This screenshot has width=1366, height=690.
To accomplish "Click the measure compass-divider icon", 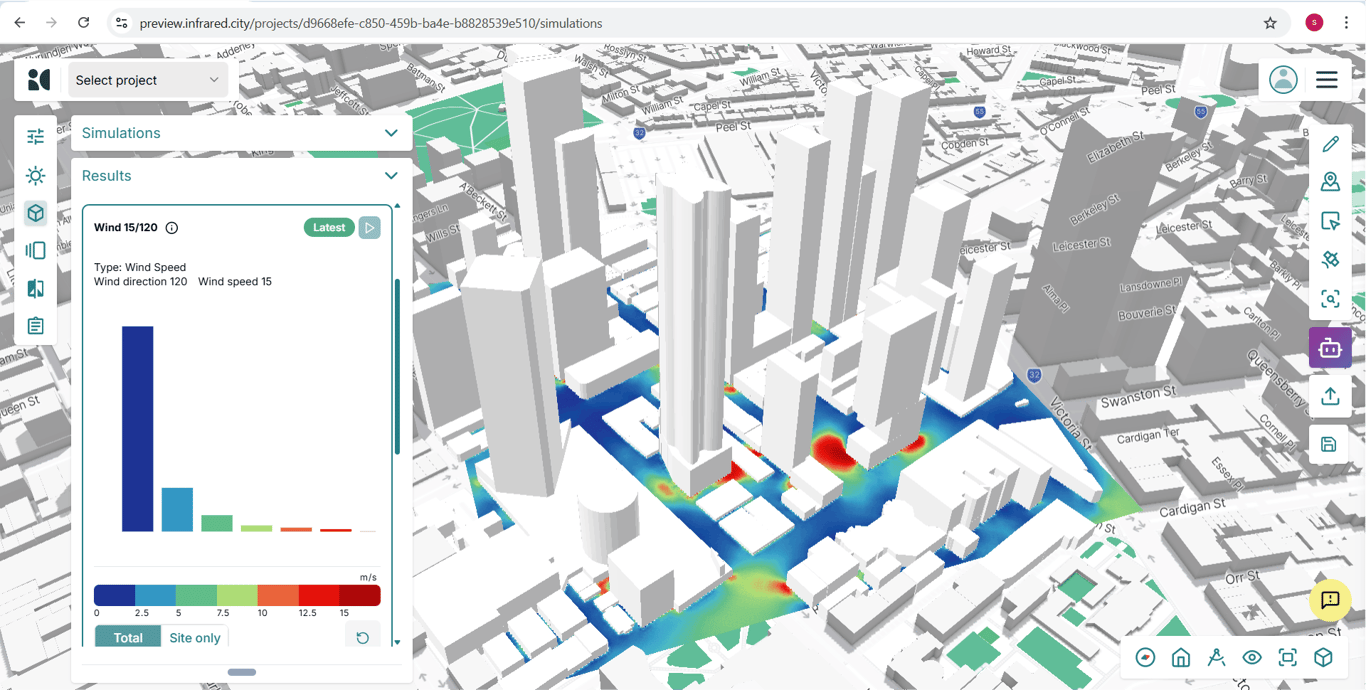I will point(1216,657).
